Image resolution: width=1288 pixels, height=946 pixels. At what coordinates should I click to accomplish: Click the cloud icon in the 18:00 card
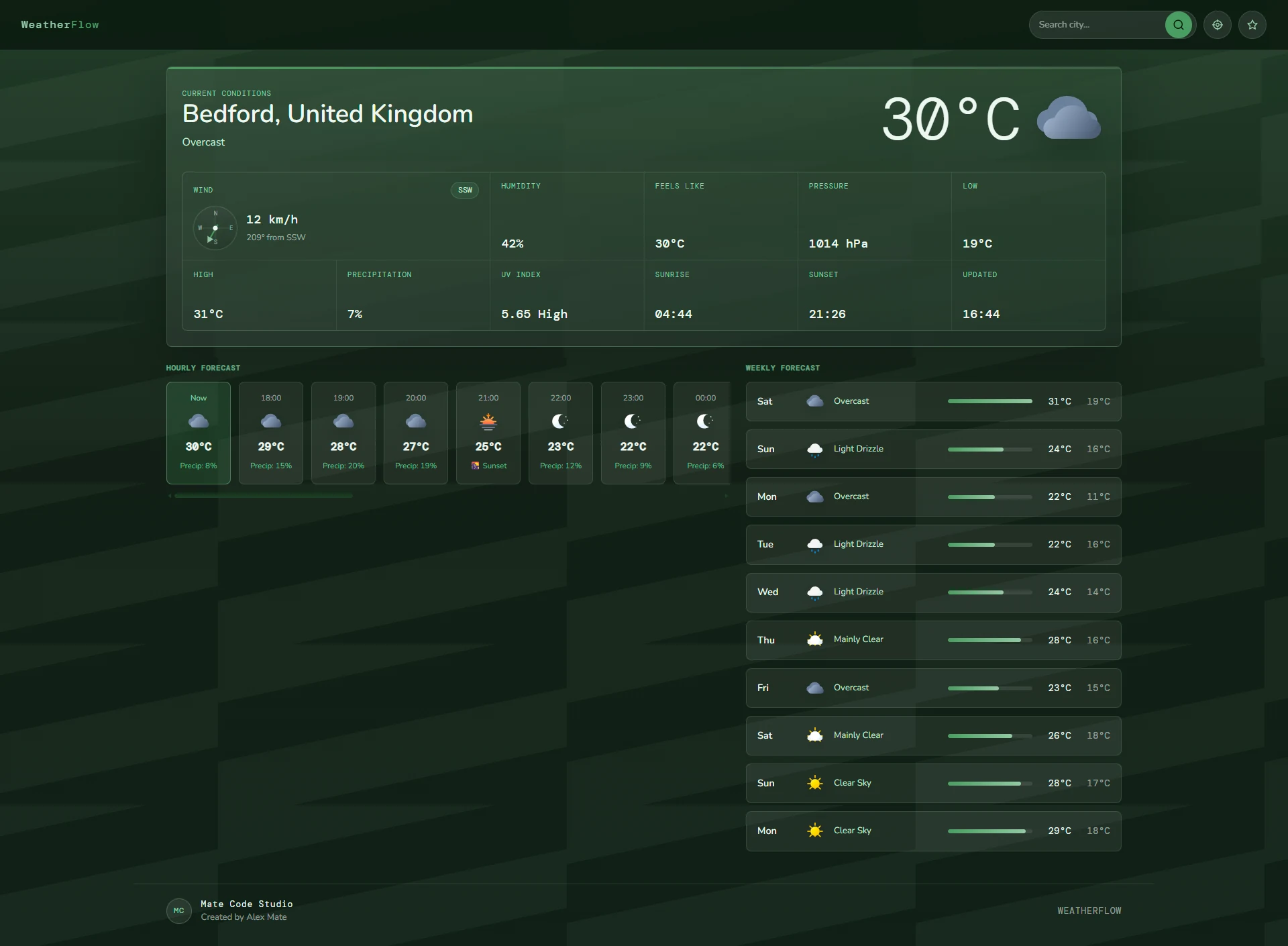pos(271,421)
